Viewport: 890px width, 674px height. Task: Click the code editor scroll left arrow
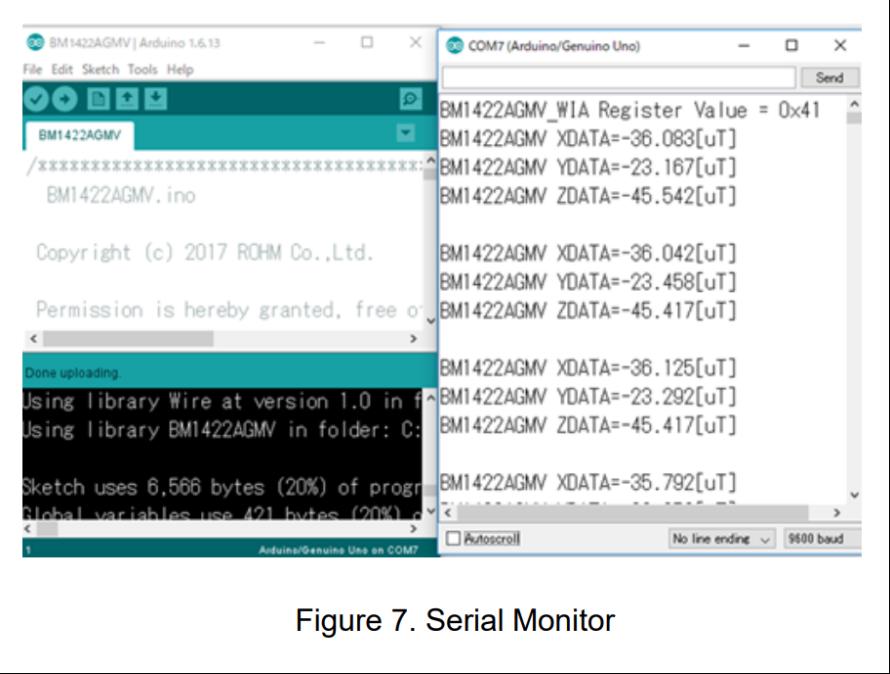33,338
